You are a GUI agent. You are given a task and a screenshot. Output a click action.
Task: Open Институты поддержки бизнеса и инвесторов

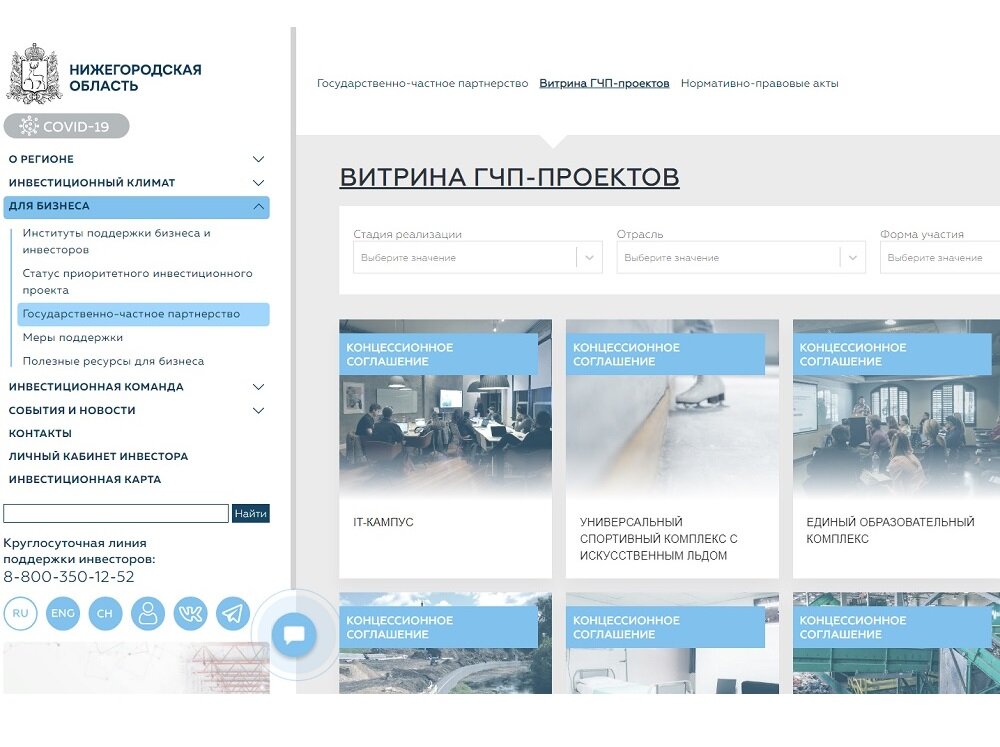117,241
